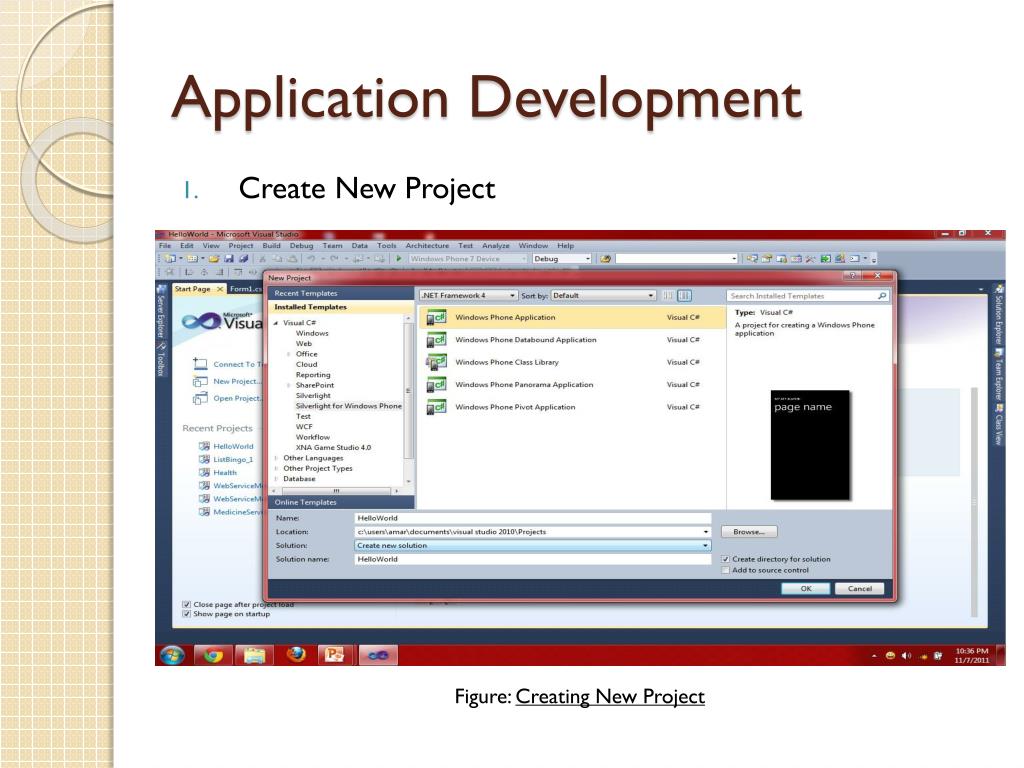Select Windows Phone Application template icon
The width and height of the screenshot is (1024, 768).
coord(436,317)
